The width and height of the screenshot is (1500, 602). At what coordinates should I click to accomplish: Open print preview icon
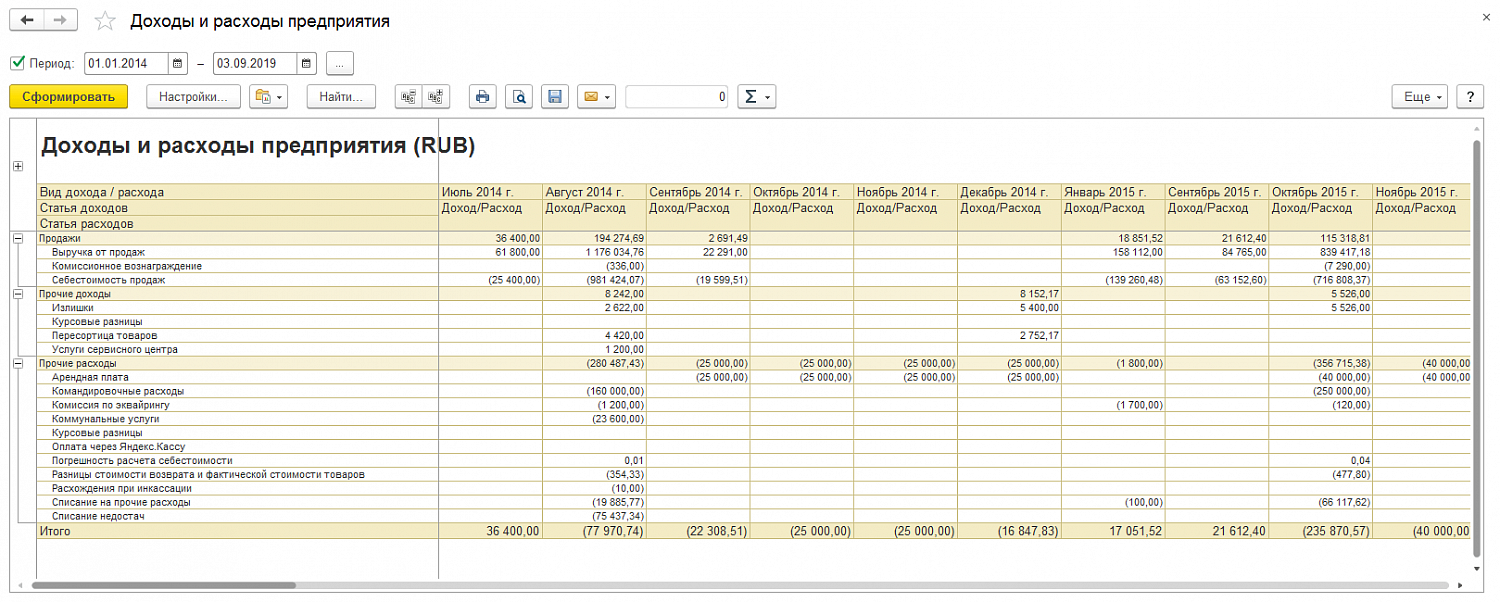[x=519, y=97]
